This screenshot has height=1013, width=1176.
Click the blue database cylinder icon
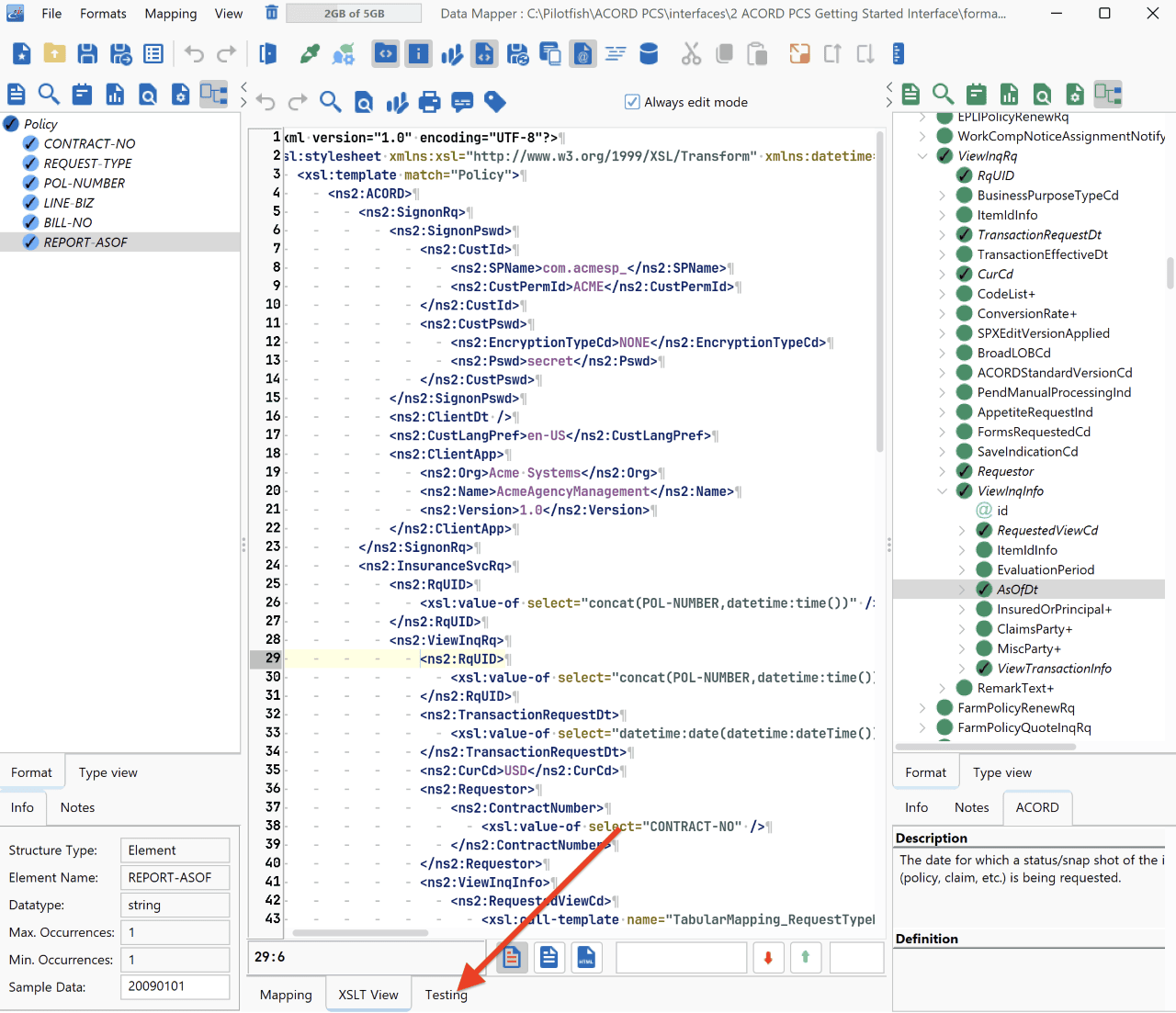tap(649, 53)
